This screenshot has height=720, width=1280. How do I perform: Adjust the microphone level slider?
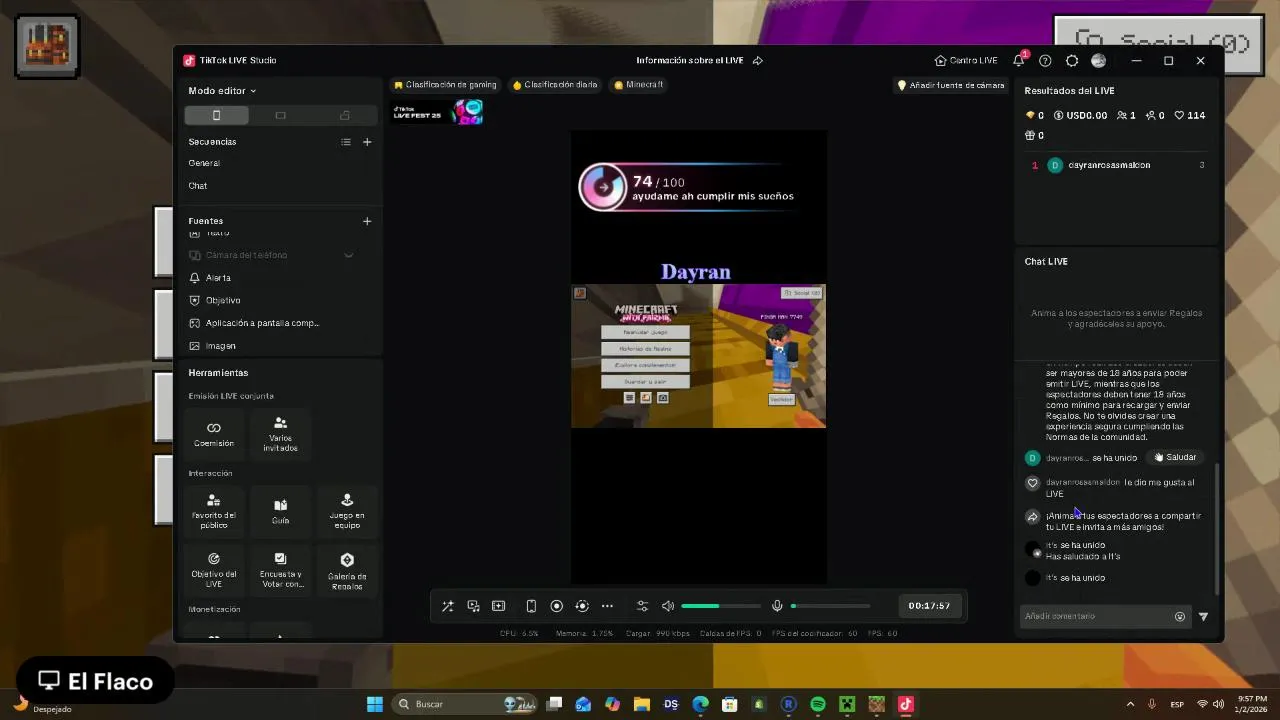point(830,606)
